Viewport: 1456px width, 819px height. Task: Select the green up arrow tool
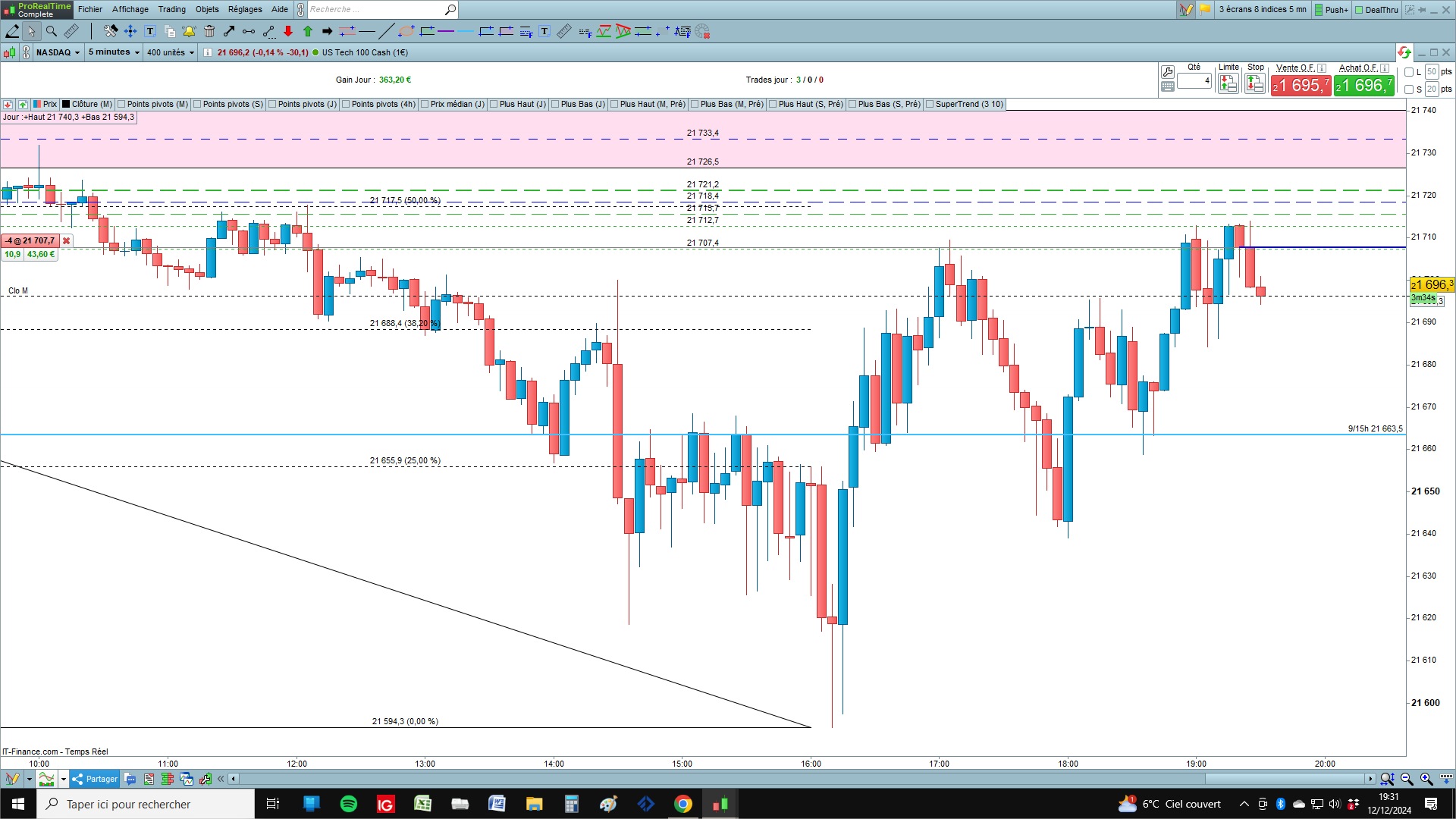coord(308,31)
